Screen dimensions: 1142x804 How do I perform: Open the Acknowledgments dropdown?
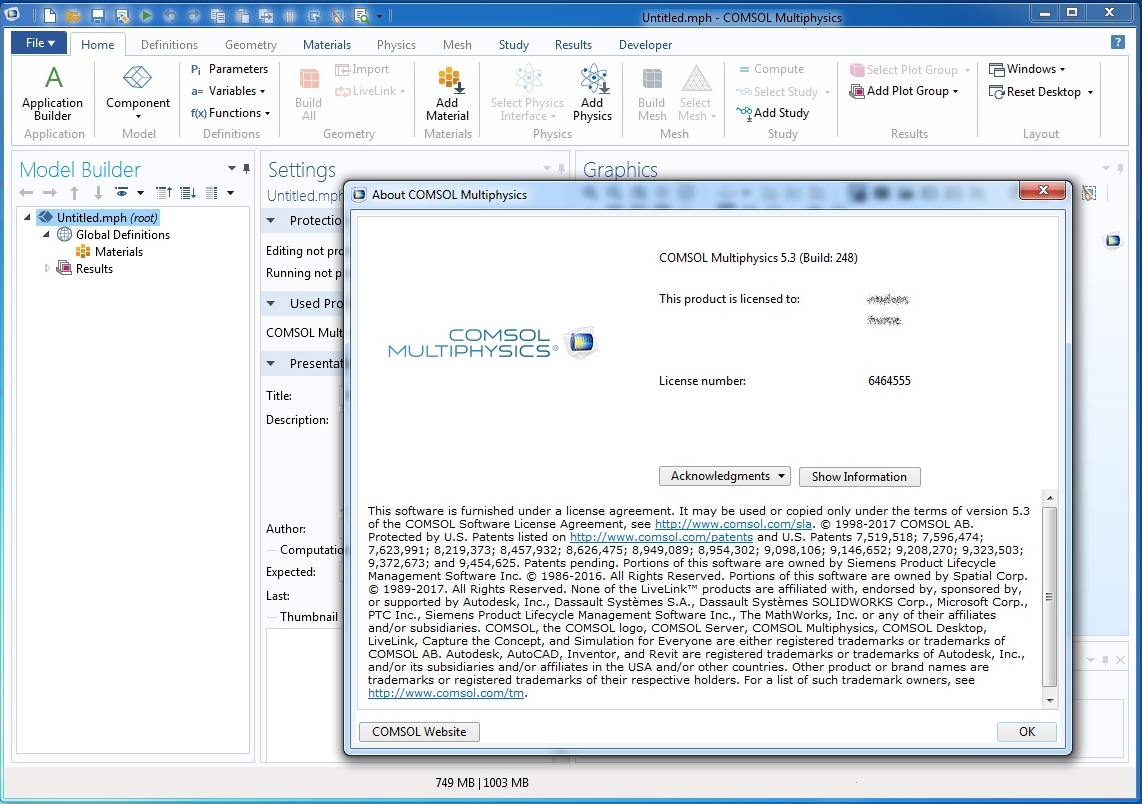725,476
